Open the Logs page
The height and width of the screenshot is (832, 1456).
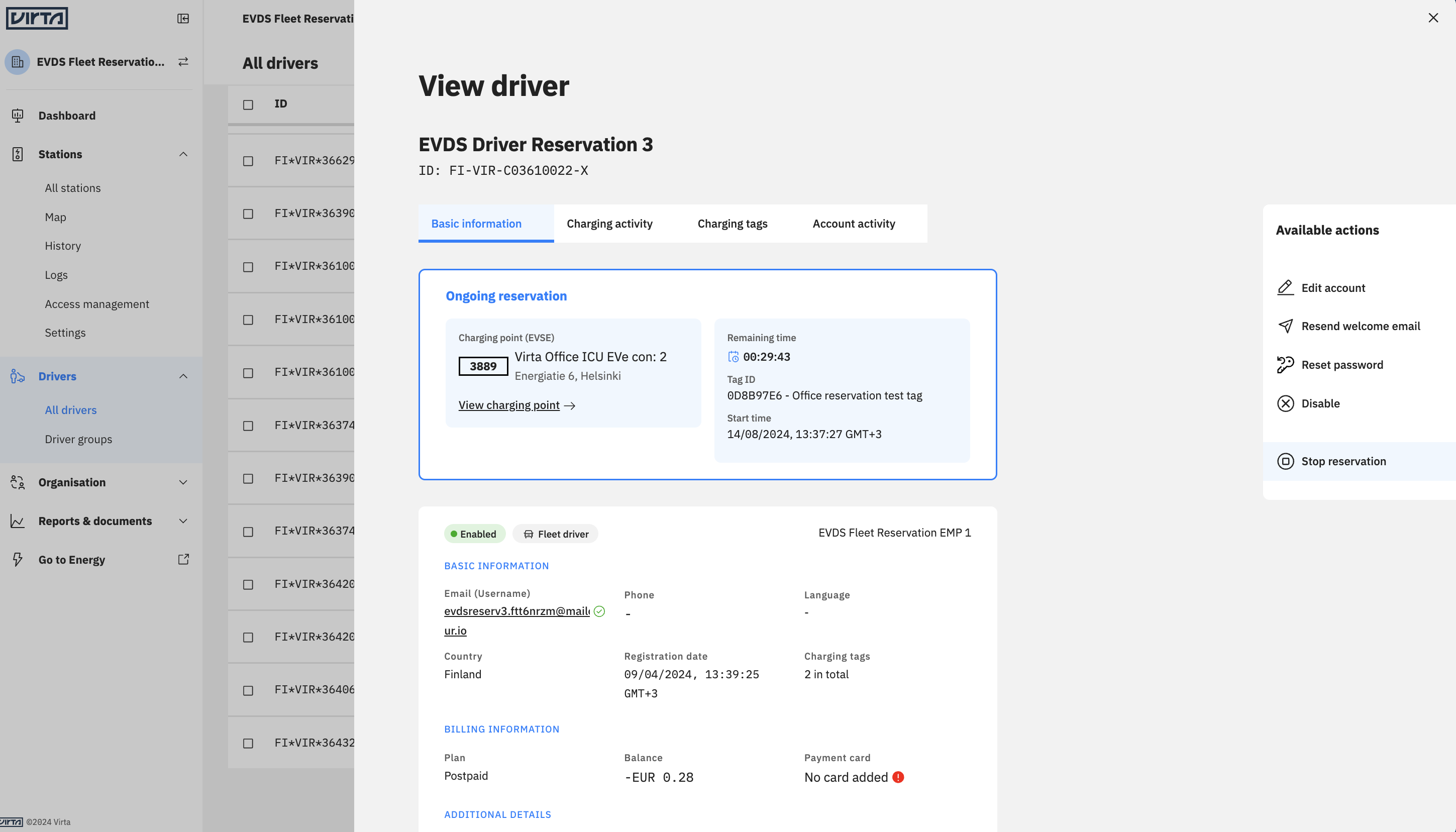pyautogui.click(x=56, y=275)
